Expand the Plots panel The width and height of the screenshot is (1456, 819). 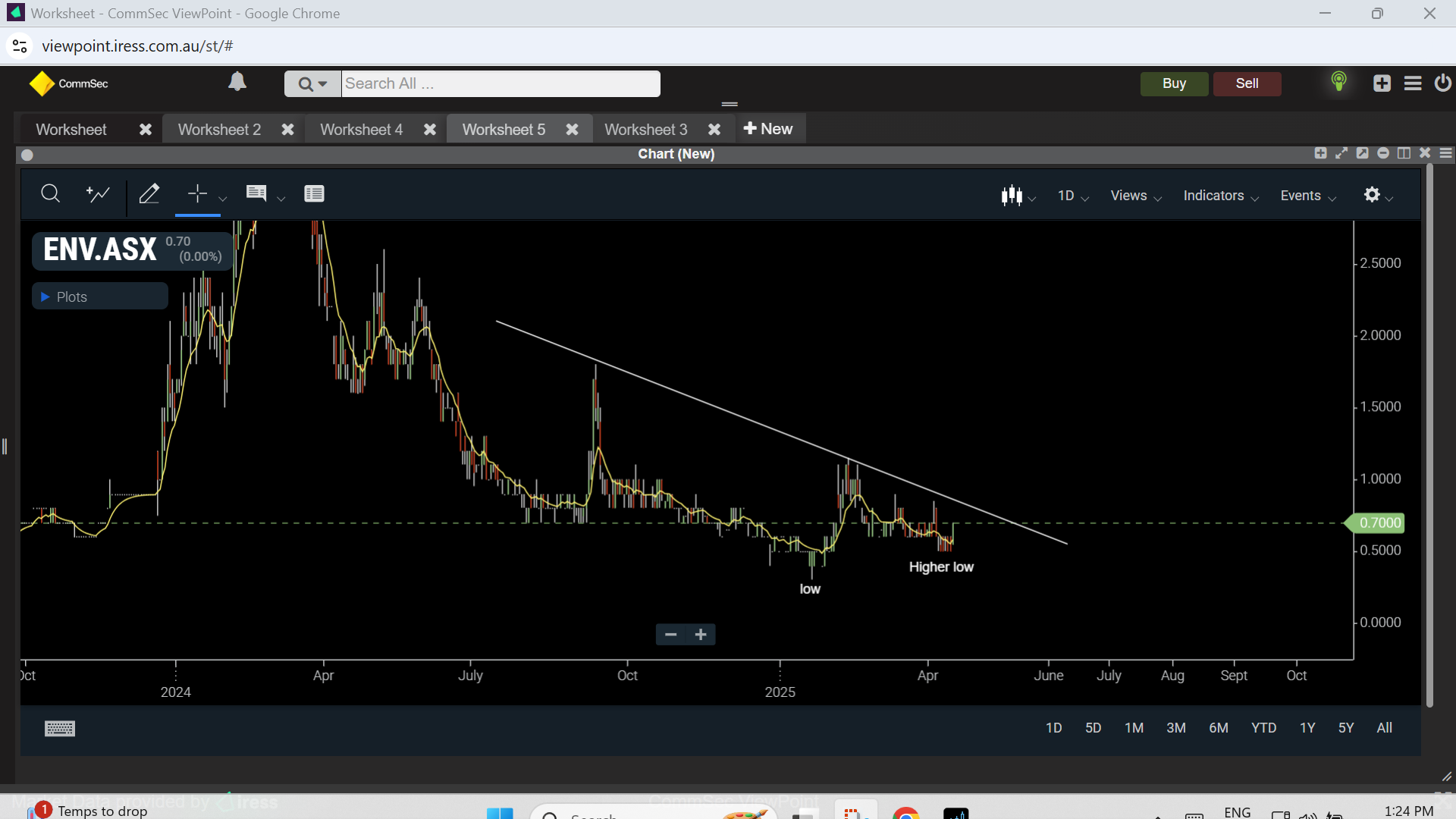point(100,297)
